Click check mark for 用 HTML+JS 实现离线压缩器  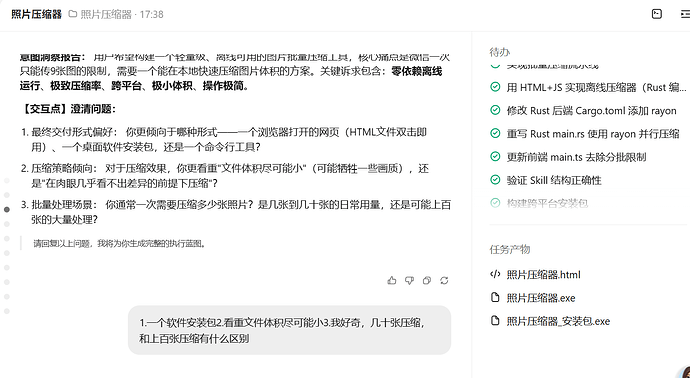pyautogui.click(x=495, y=87)
